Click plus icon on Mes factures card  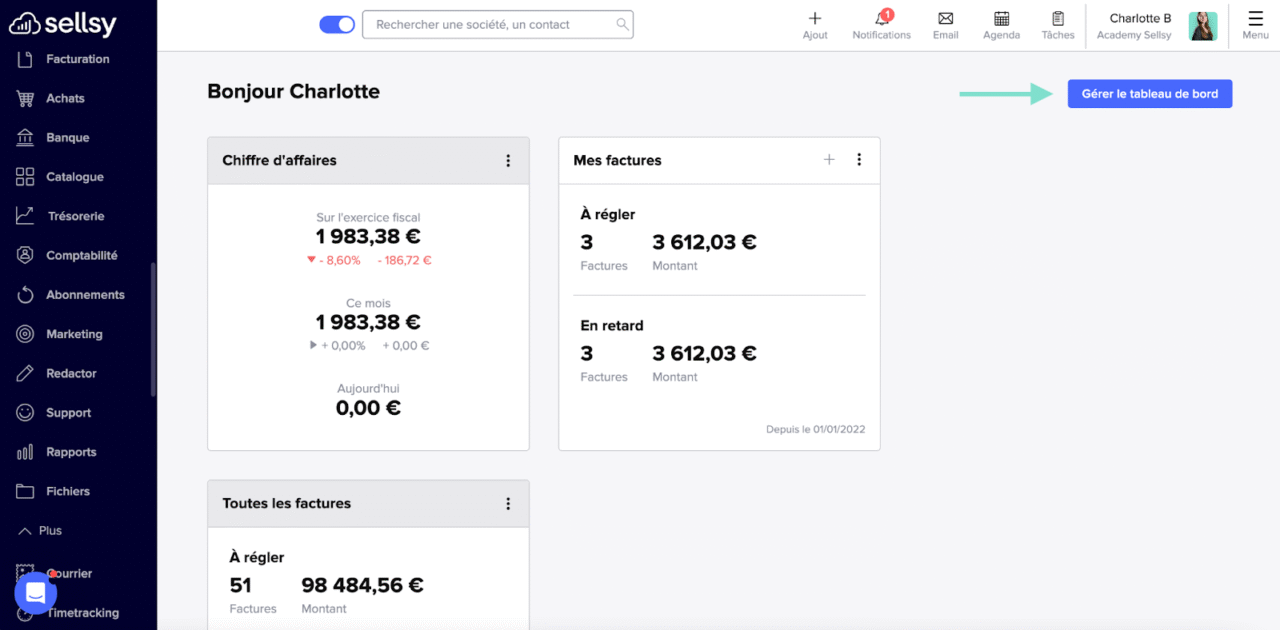coord(829,160)
